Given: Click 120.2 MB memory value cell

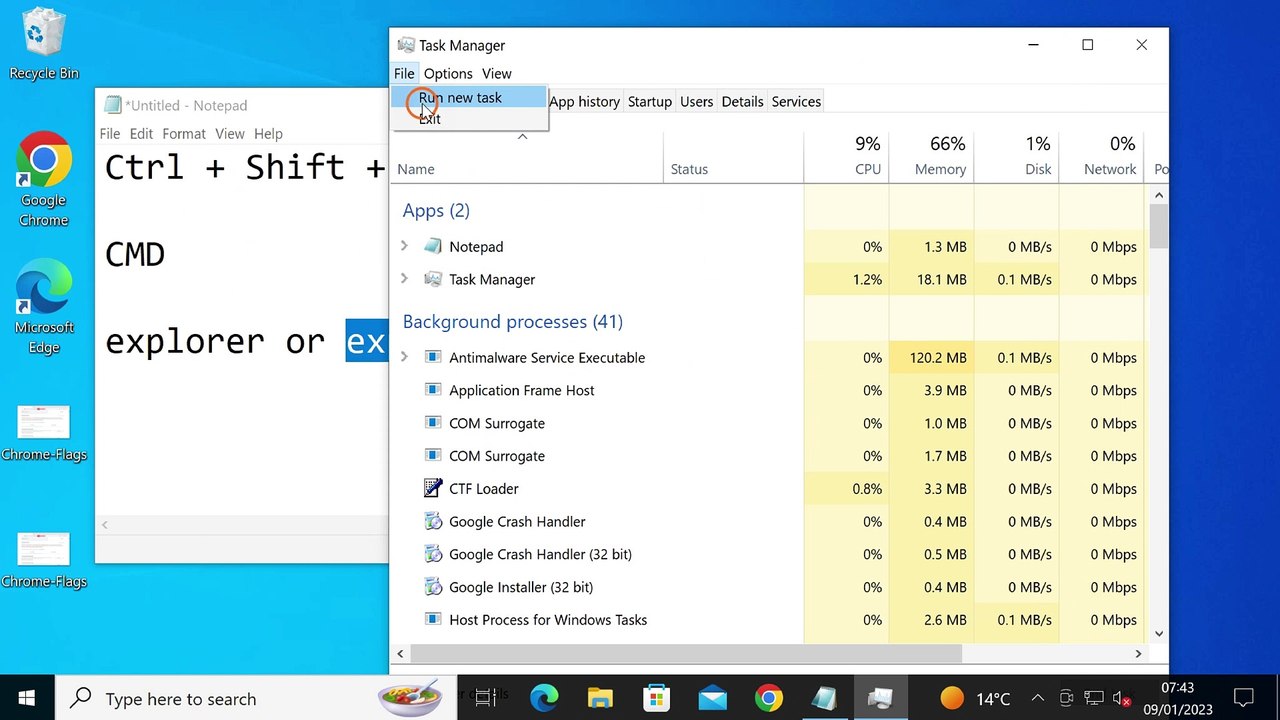Looking at the screenshot, I should click(x=931, y=357).
